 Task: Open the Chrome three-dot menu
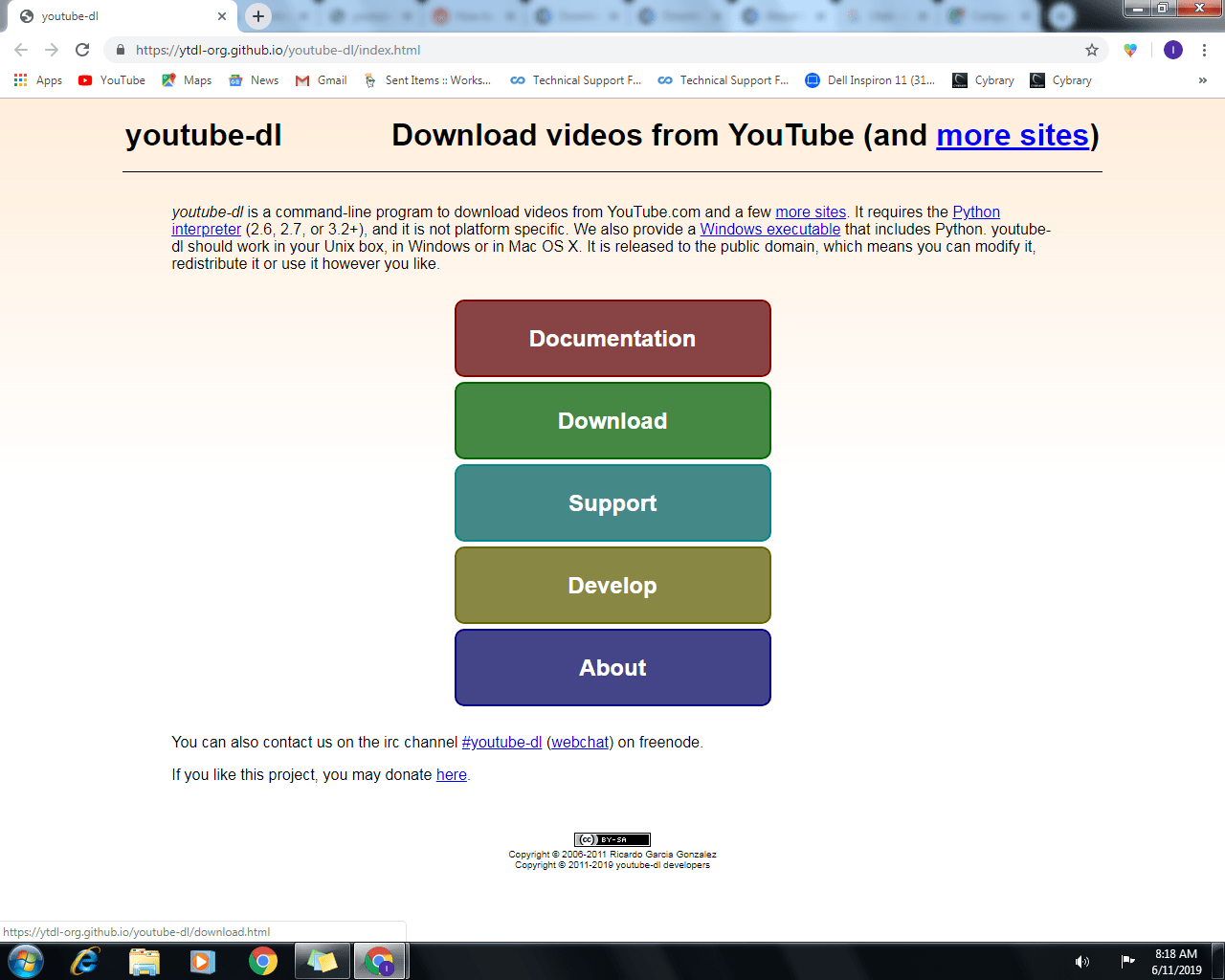click(x=1204, y=50)
